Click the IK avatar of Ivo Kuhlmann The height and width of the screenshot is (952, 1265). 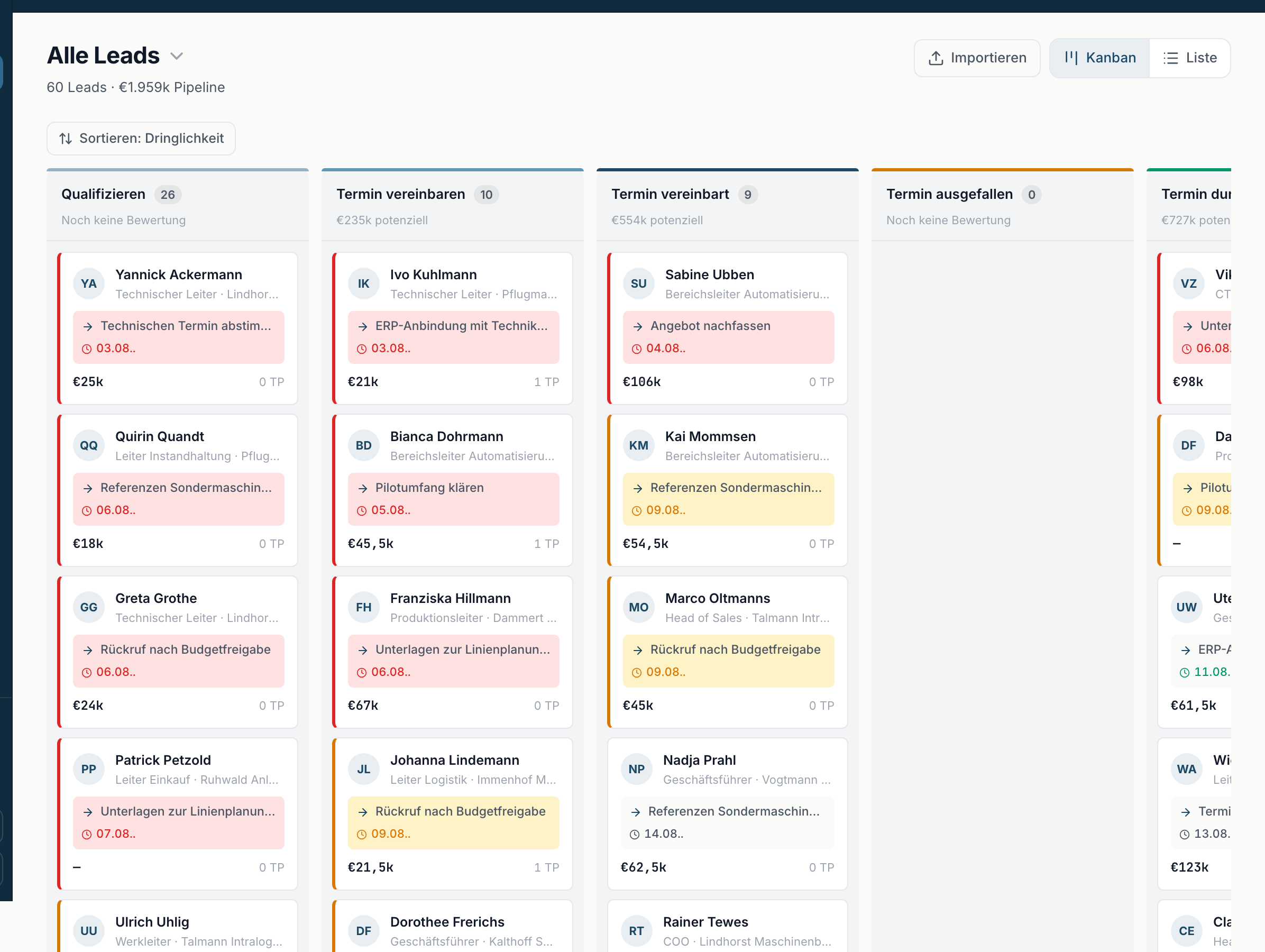tap(364, 283)
